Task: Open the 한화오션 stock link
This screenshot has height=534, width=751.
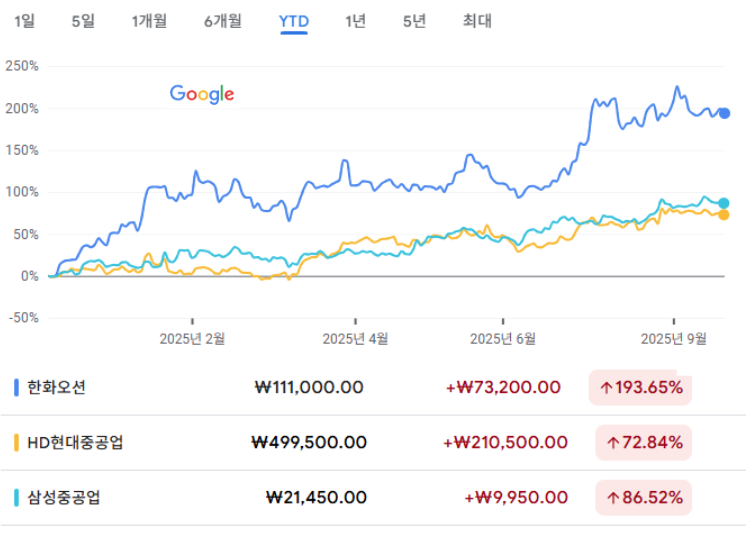Action: click(57, 387)
